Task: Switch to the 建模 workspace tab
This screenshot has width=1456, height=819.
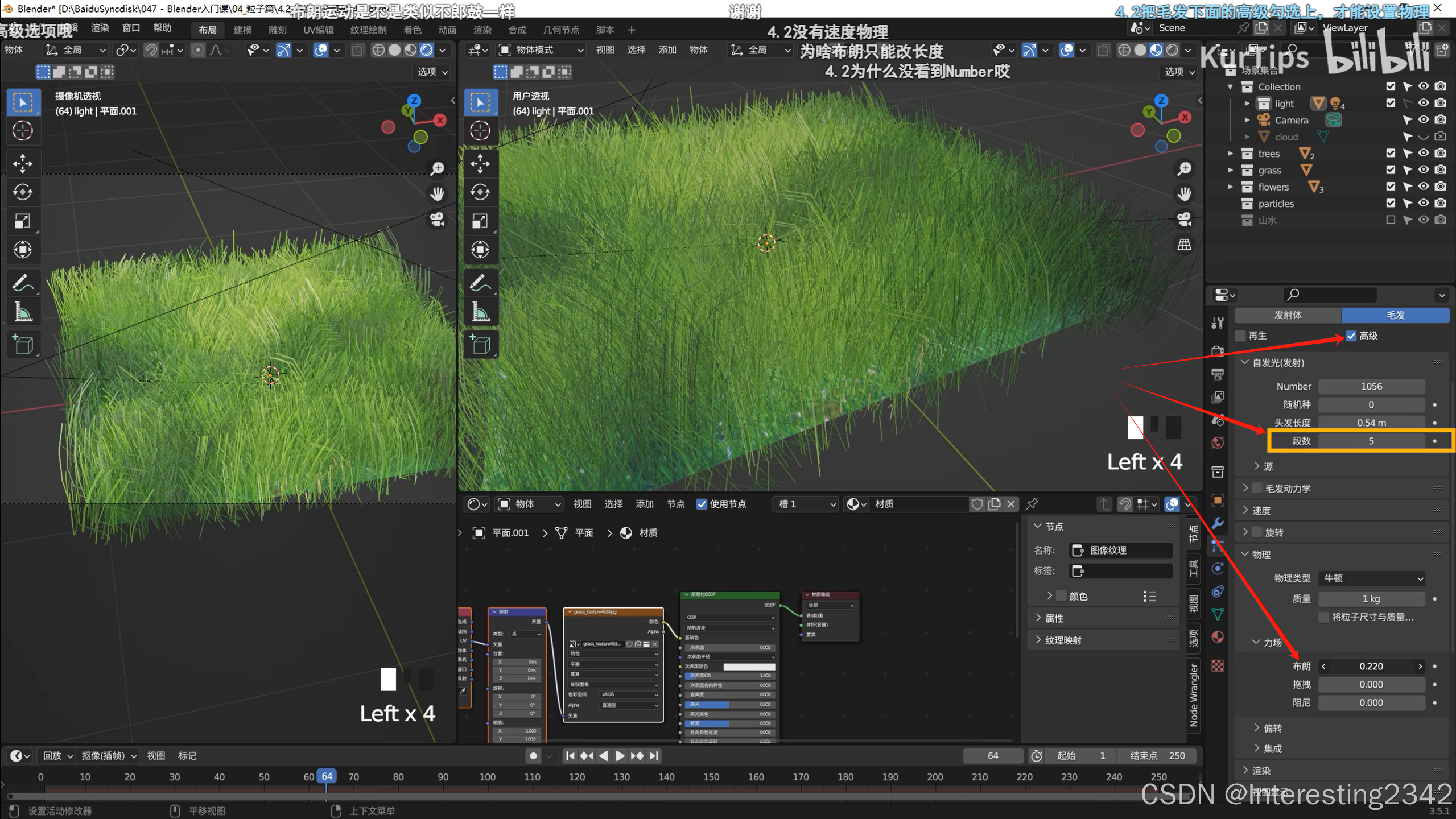Action: pos(242,30)
